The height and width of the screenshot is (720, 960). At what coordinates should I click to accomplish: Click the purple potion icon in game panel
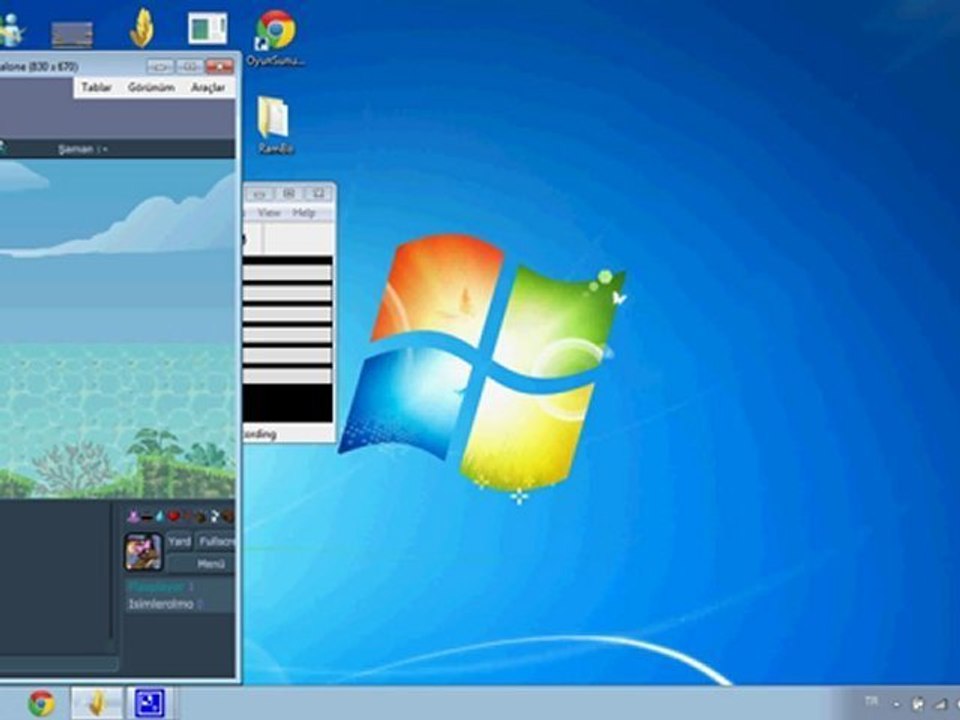point(133,517)
